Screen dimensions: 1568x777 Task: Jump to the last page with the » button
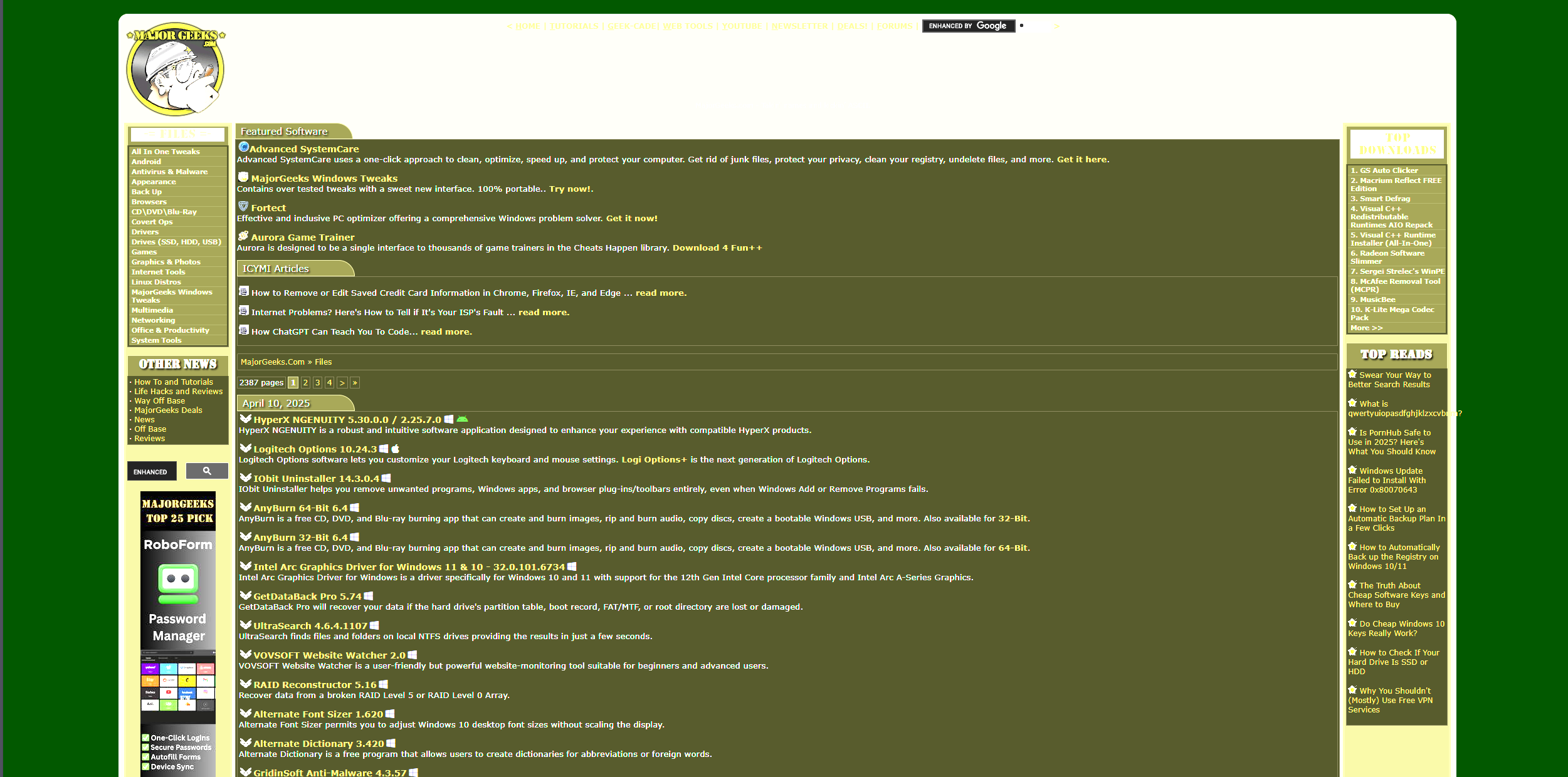355,382
